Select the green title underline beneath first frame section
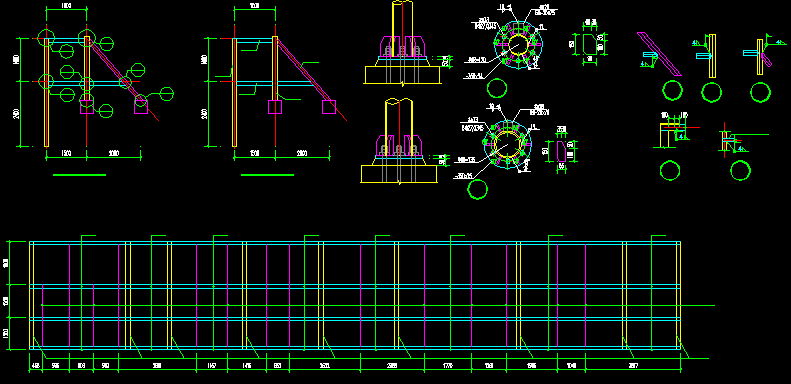The height and width of the screenshot is (384, 791). point(79,175)
